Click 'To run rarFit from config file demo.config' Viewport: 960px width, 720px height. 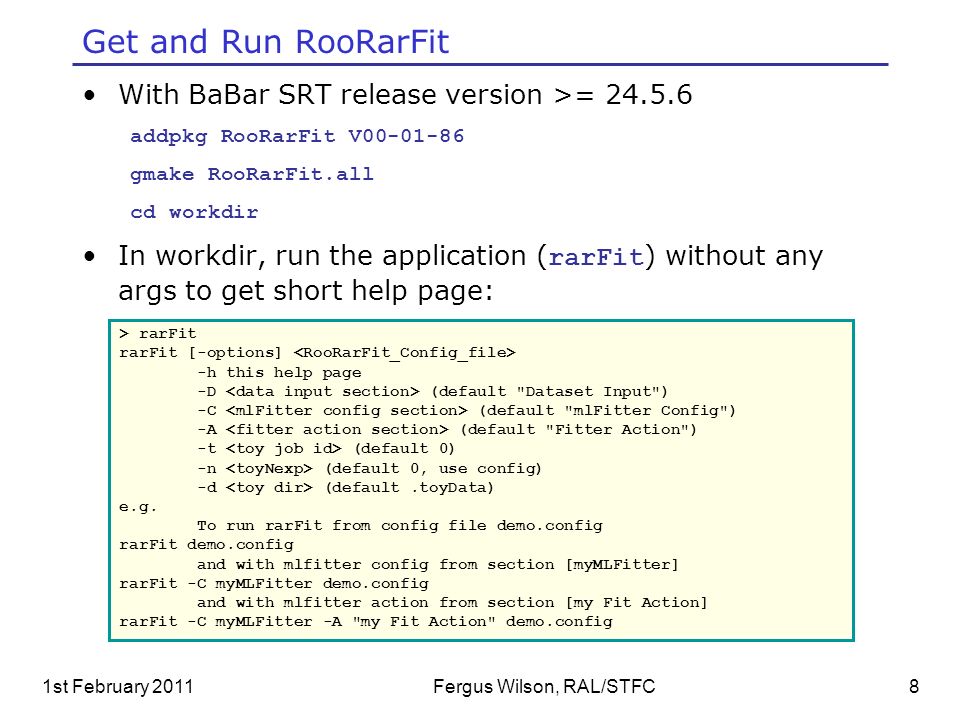coord(400,526)
